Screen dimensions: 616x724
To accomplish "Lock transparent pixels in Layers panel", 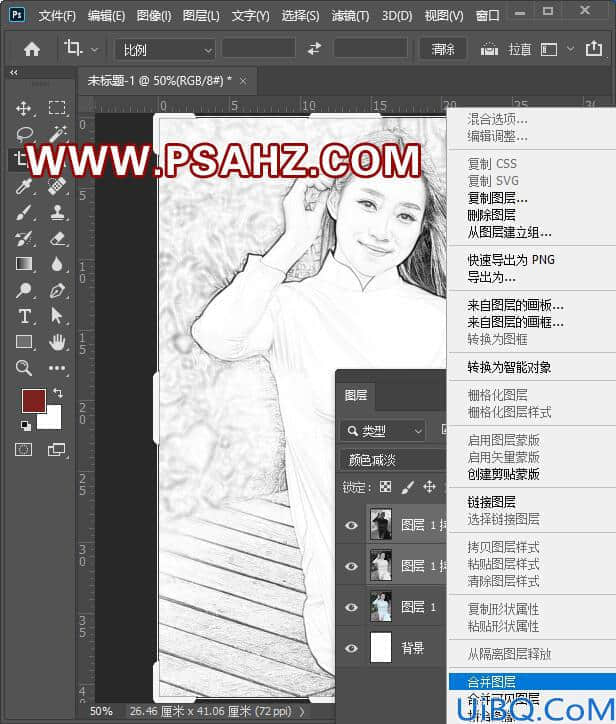I will coord(385,487).
